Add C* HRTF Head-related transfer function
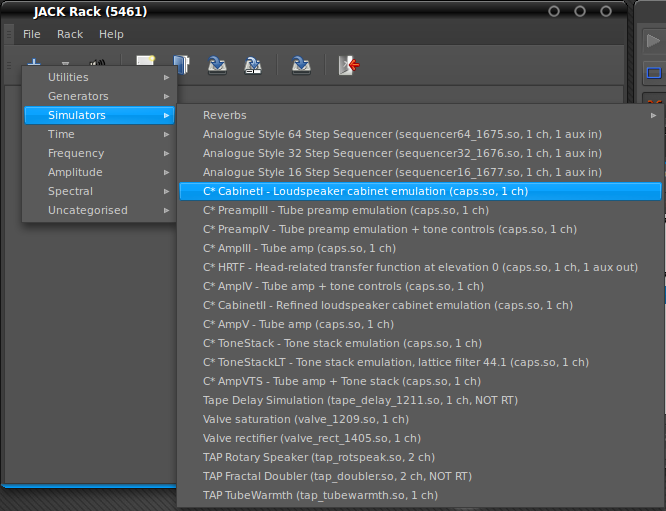Image resolution: width=666 pixels, height=511 pixels. click(x=420, y=267)
